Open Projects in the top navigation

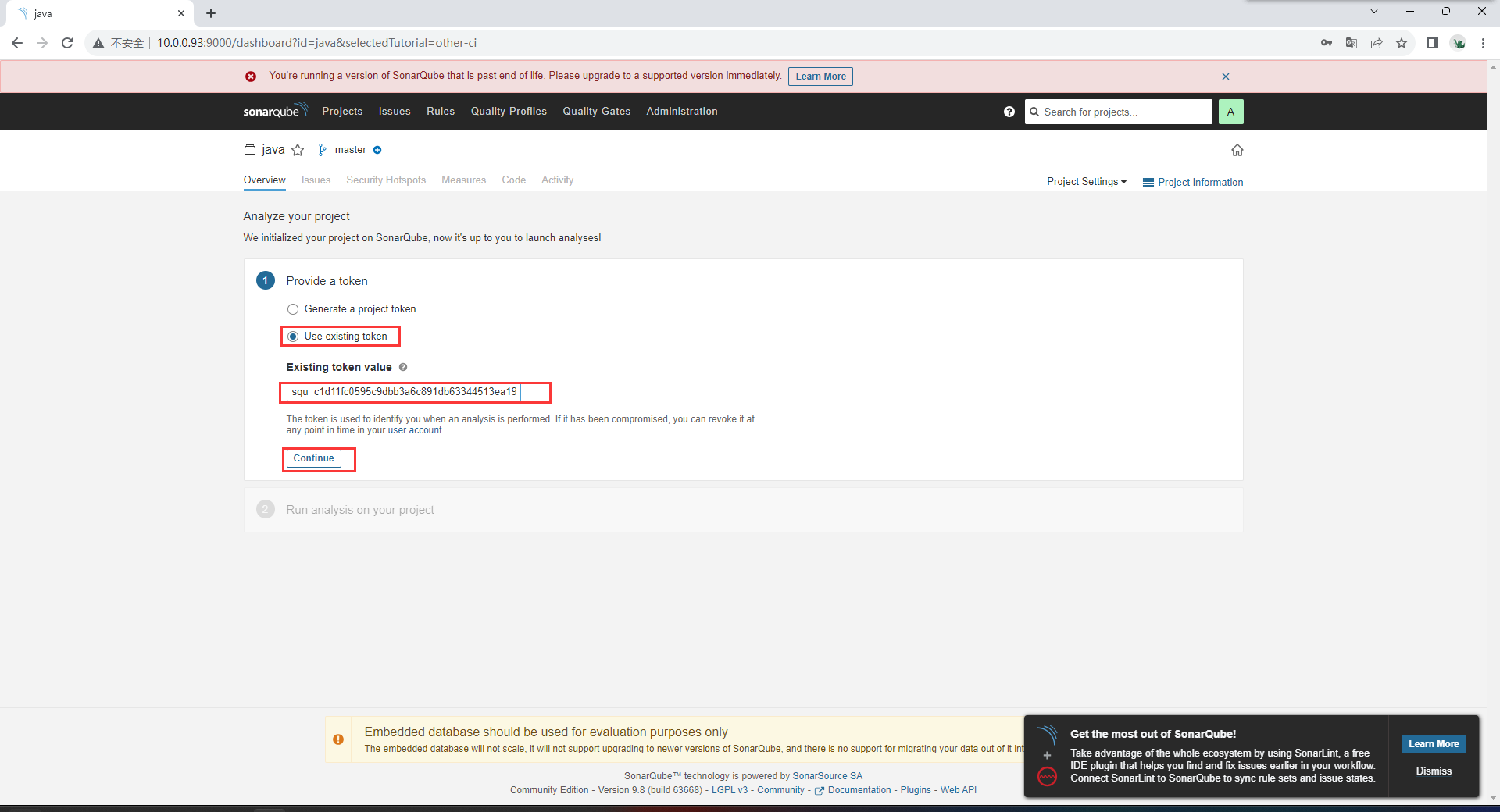(x=342, y=112)
